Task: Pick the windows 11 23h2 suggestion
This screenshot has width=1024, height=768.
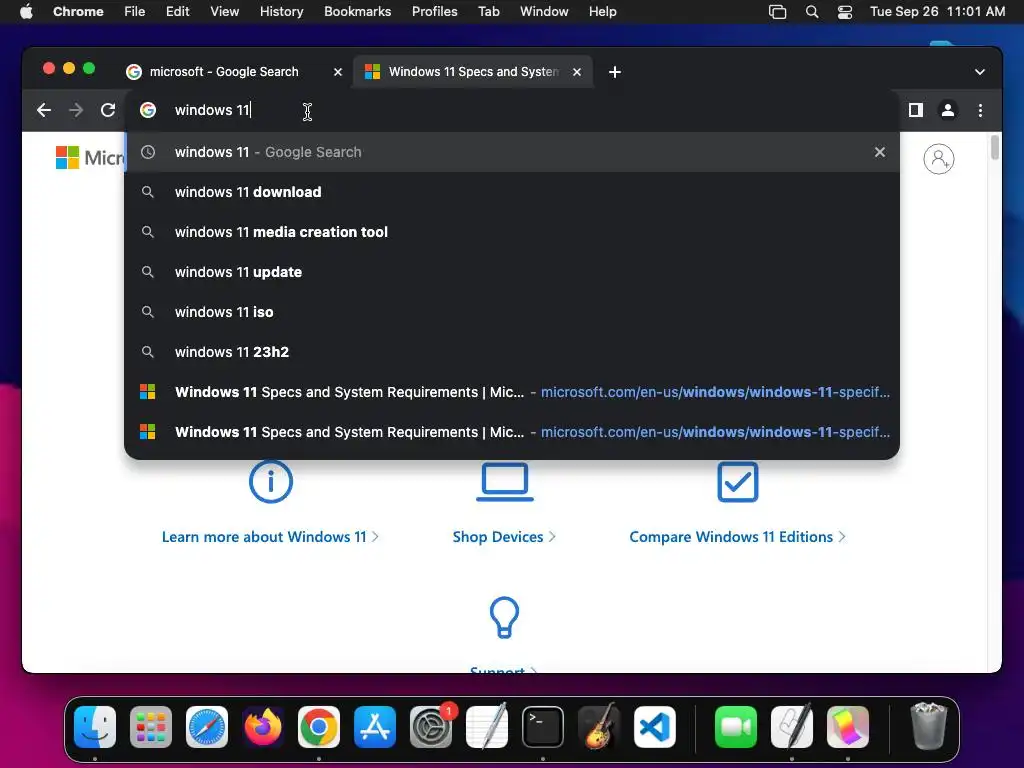Action: point(511,352)
